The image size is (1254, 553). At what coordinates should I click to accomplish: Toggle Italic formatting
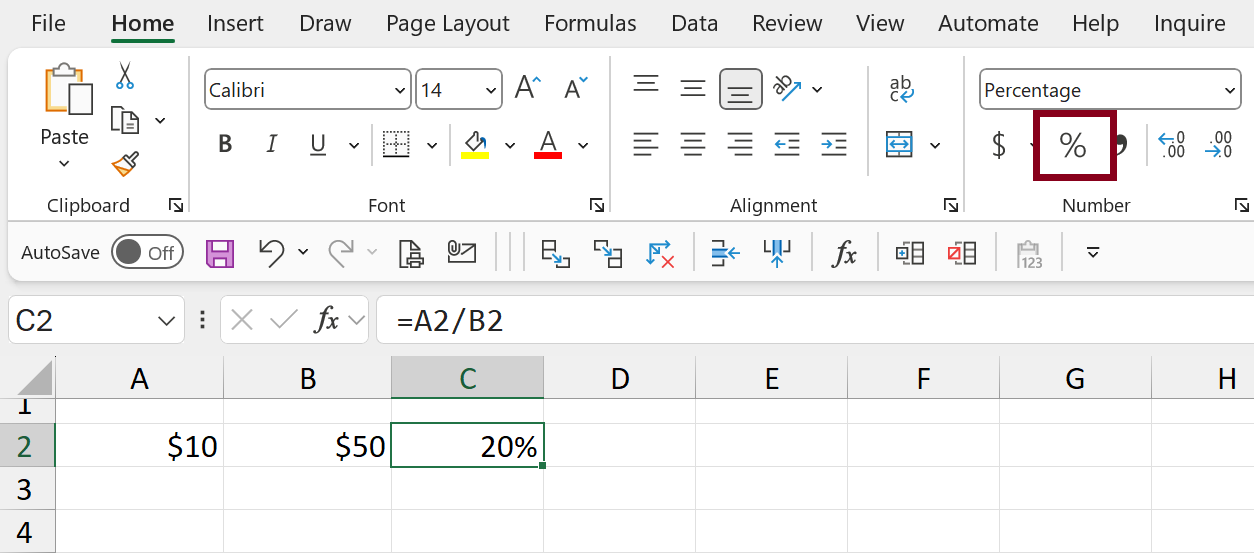271,145
